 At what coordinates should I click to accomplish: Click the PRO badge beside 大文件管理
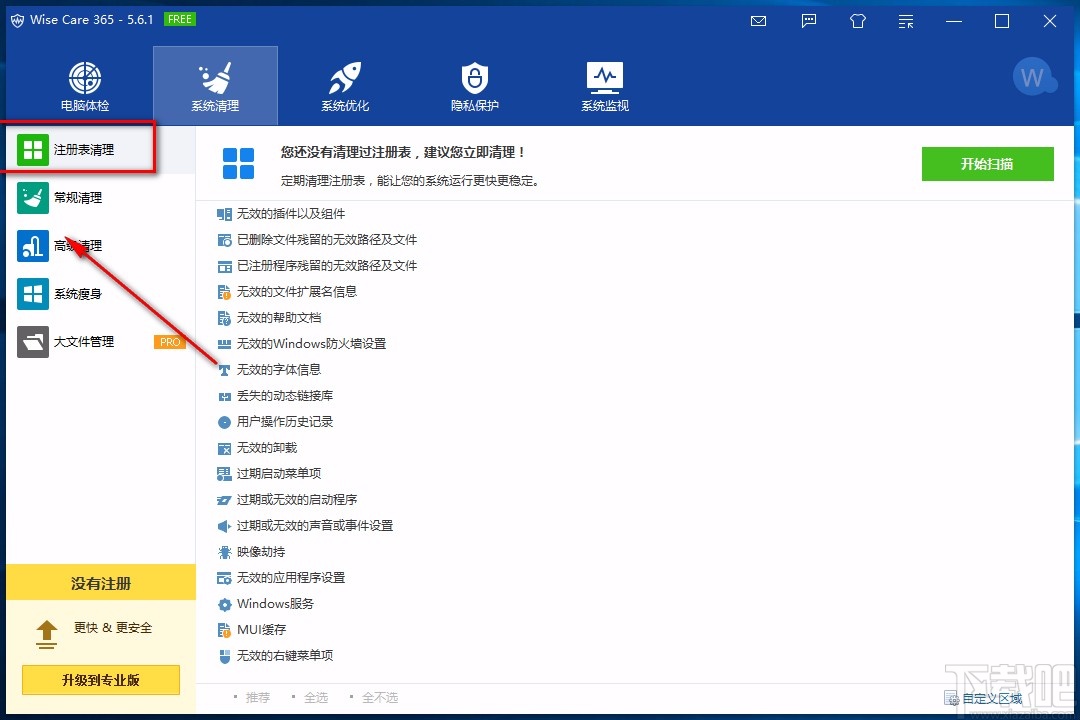pos(169,342)
